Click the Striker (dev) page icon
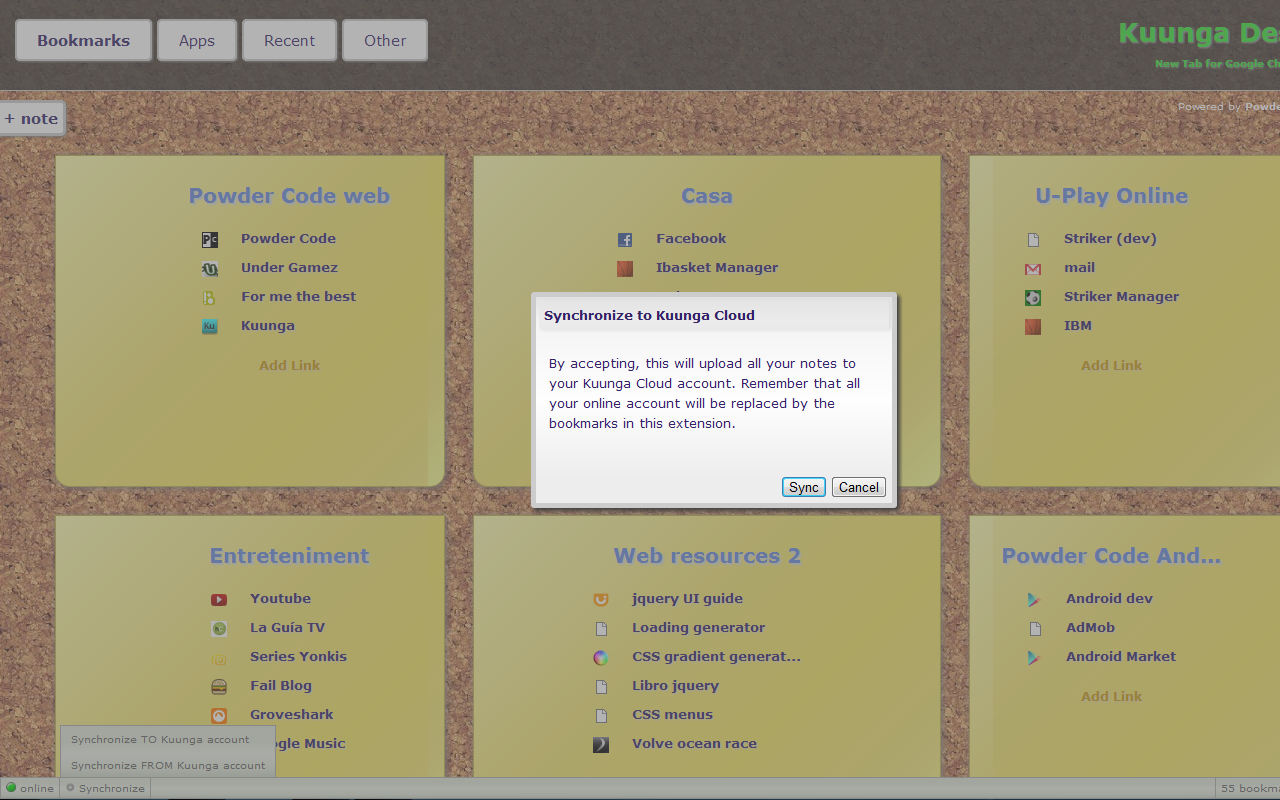1280x800 pixels. point(1033,240)
